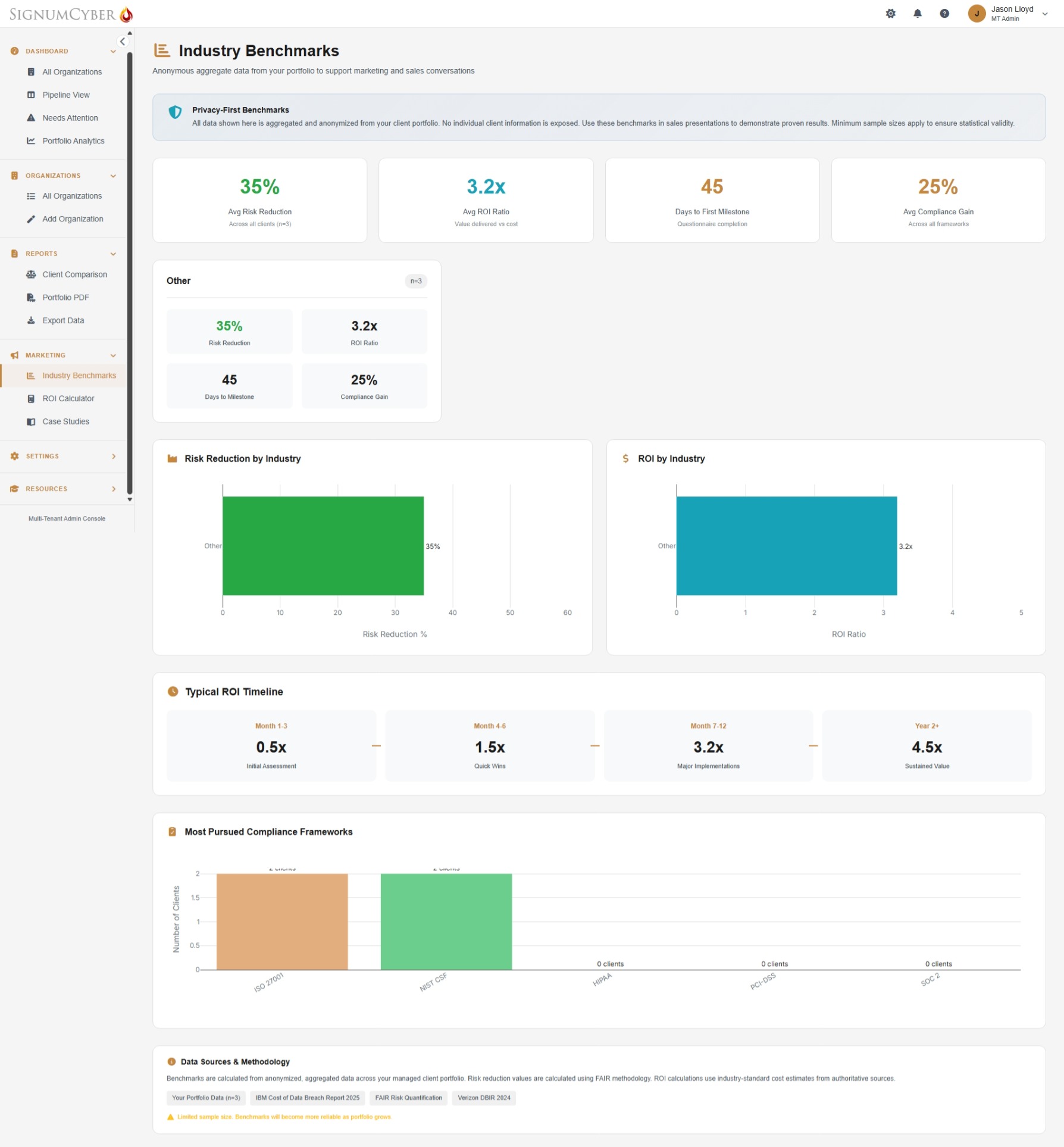Select the Portfolio Analytics chart icon
This screenshot has width=1064, height=1147.
click(x=31, y=141)
